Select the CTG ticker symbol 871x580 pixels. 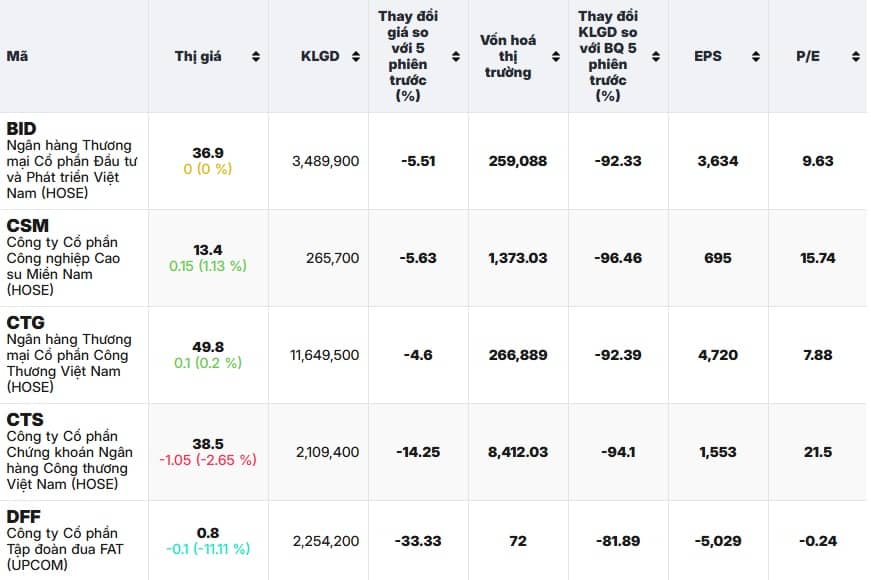pos(25,323)
